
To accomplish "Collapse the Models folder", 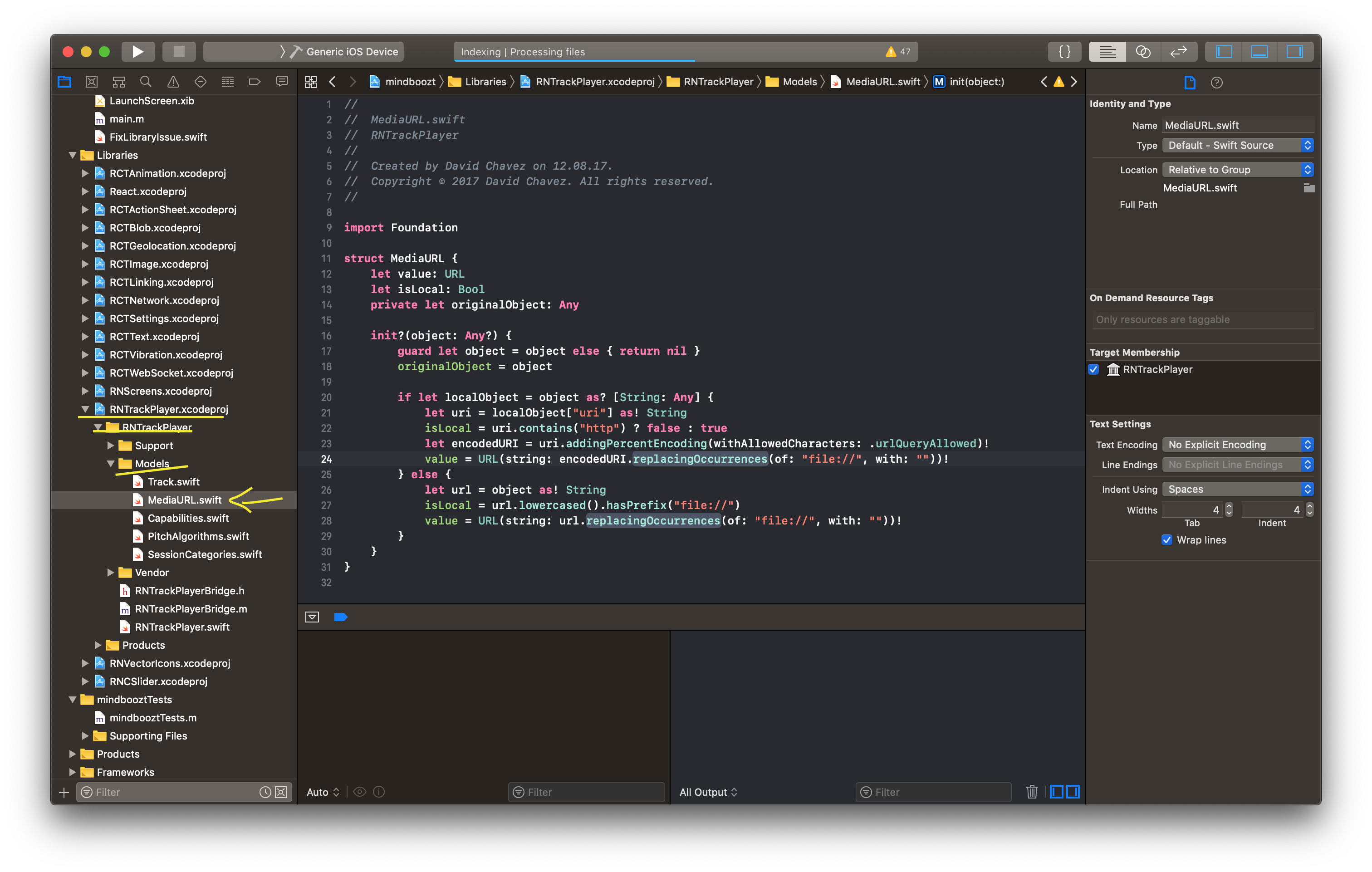I will (x=111, y=463).
